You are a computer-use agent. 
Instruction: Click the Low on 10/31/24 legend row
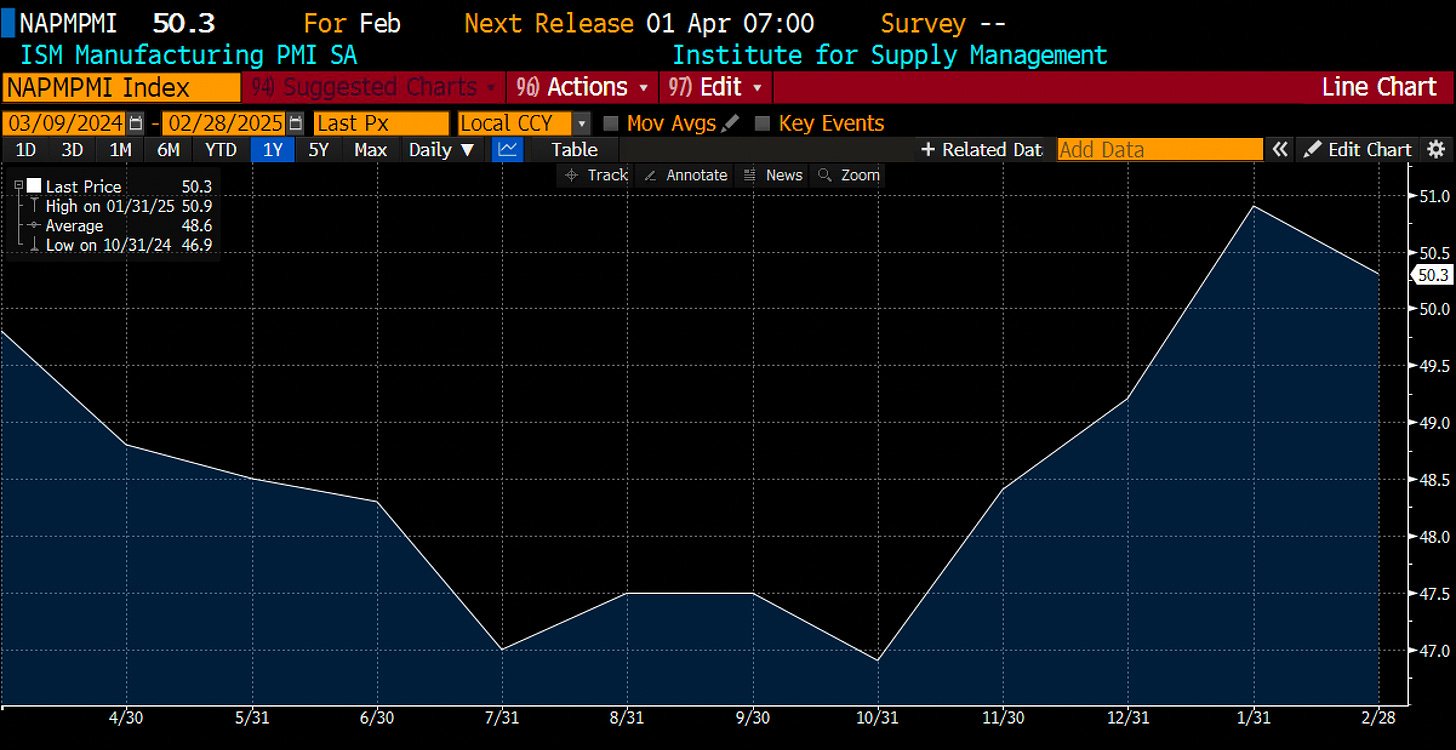point(121,245)
